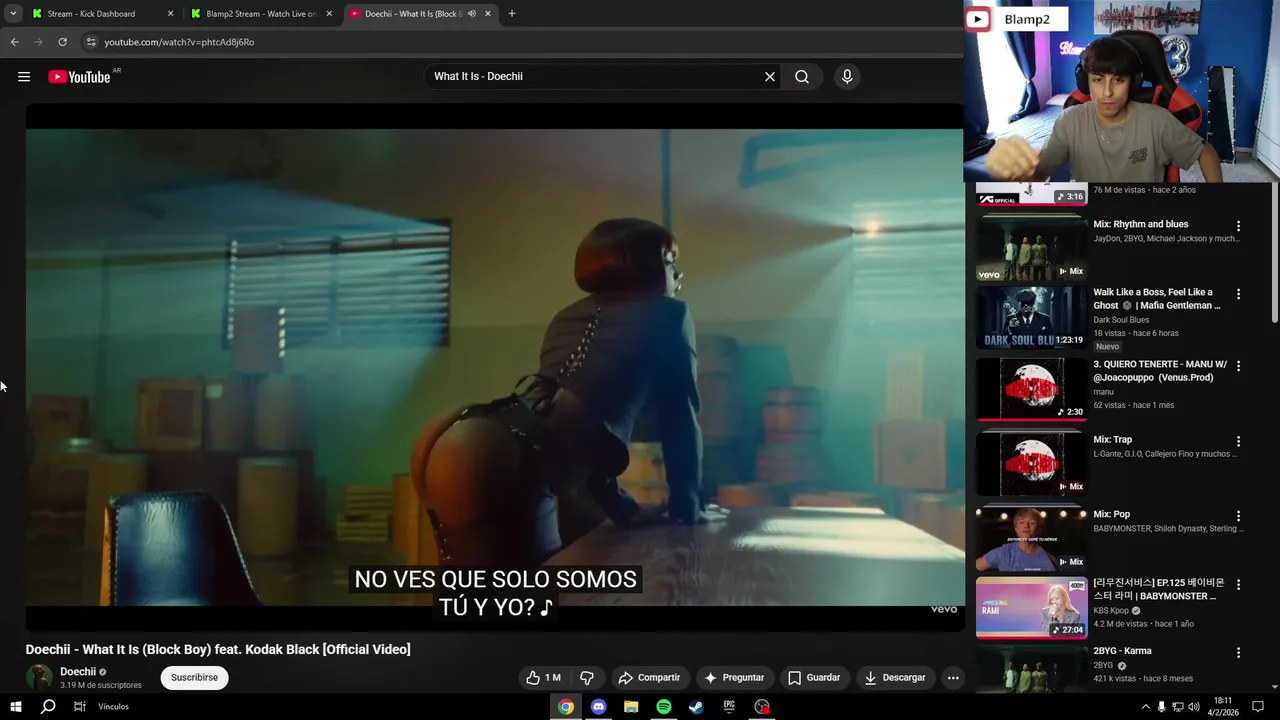Open options for 2BYG - Karma video
This screenshot has height=720, width=1280.
[1238, 653]
